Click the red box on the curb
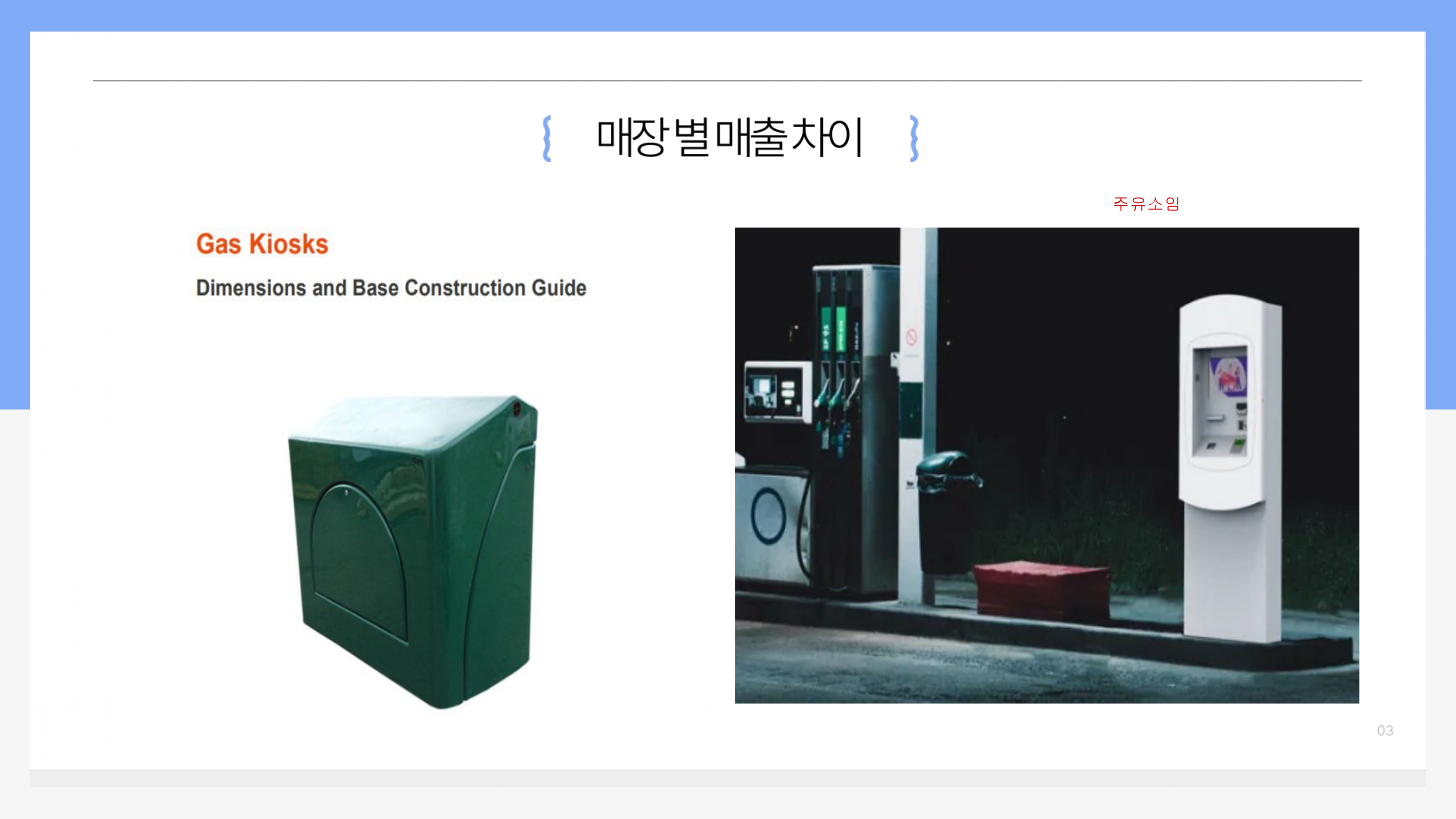Screen dimensions: 1456x819 (1042, 590)
